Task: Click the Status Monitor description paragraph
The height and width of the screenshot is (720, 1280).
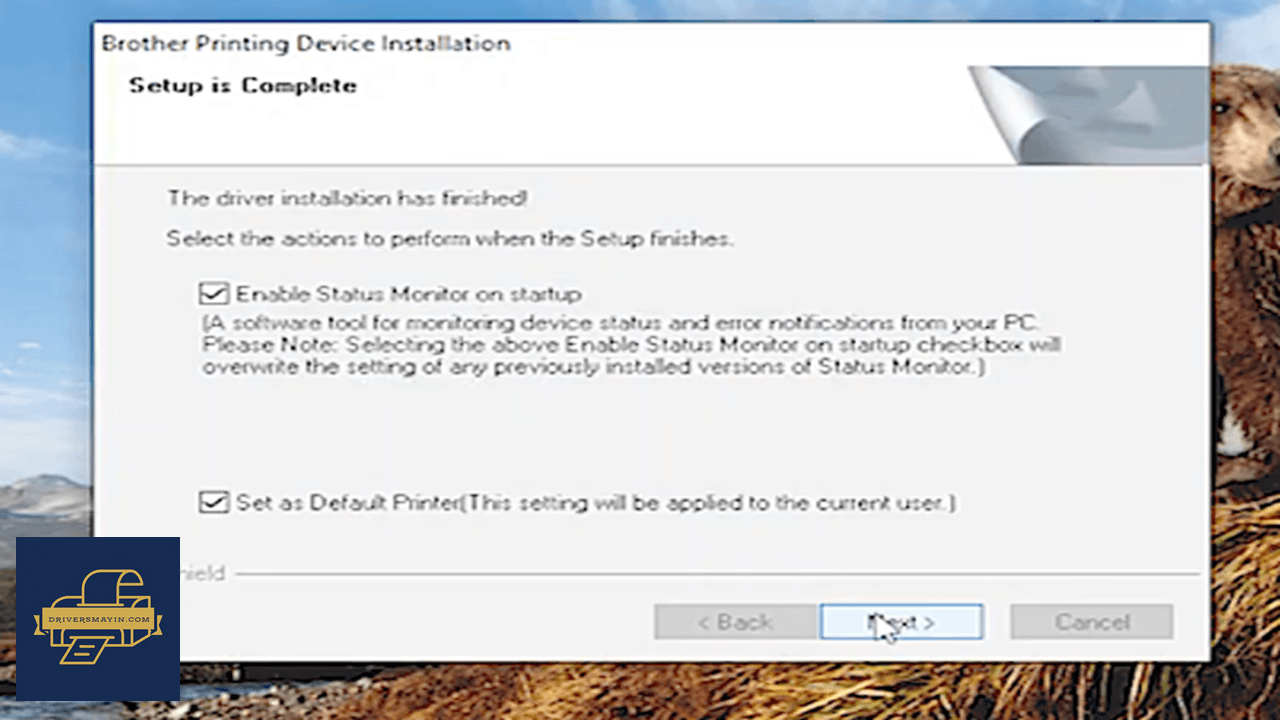Action: 632,345
